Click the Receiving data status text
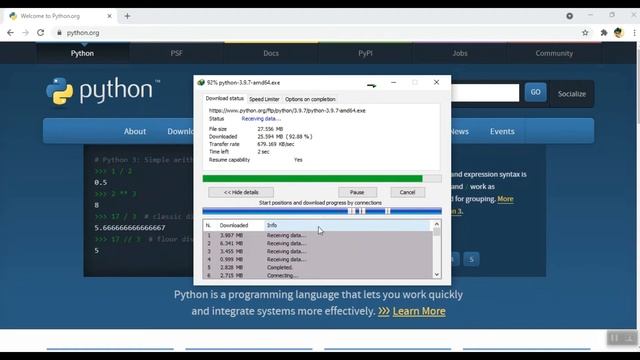This screenshot has height=360, width=640. (261, 119)
